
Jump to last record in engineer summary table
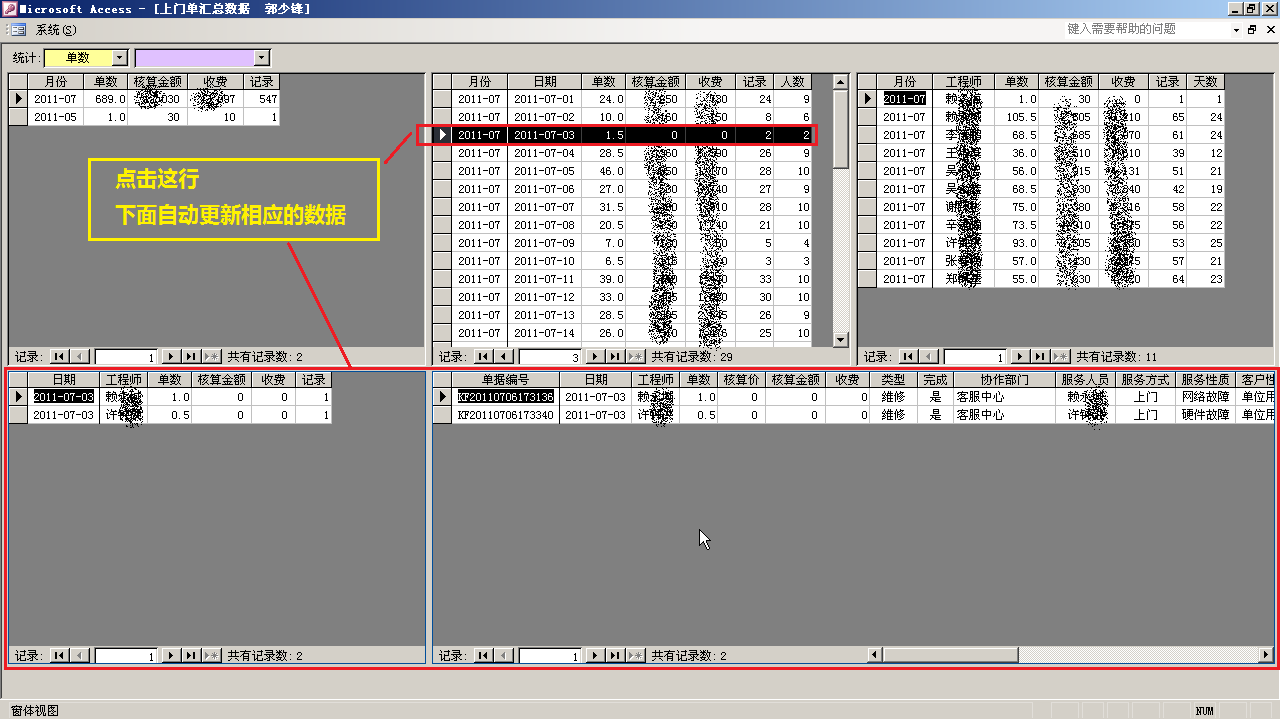pyautogui.click(x=1038, y=356)
